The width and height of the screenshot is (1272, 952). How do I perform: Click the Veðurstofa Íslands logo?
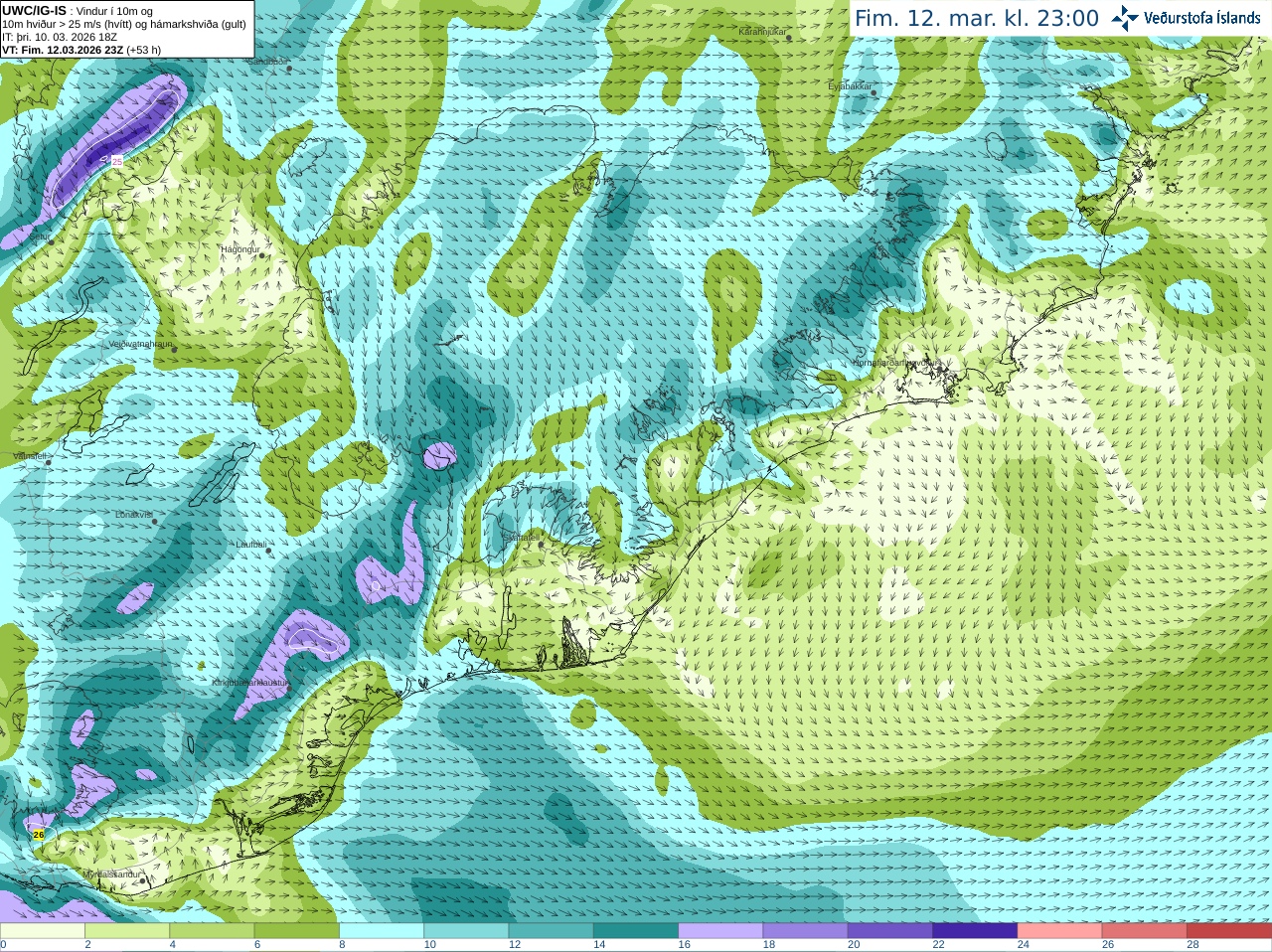coord(1187,18)
